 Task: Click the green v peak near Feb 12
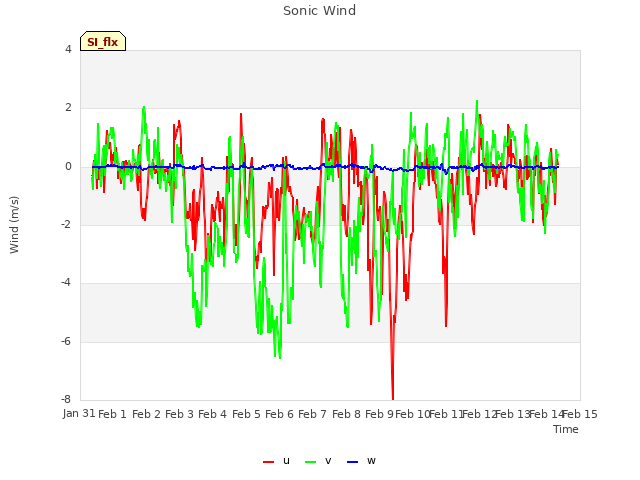coord(477,102)
